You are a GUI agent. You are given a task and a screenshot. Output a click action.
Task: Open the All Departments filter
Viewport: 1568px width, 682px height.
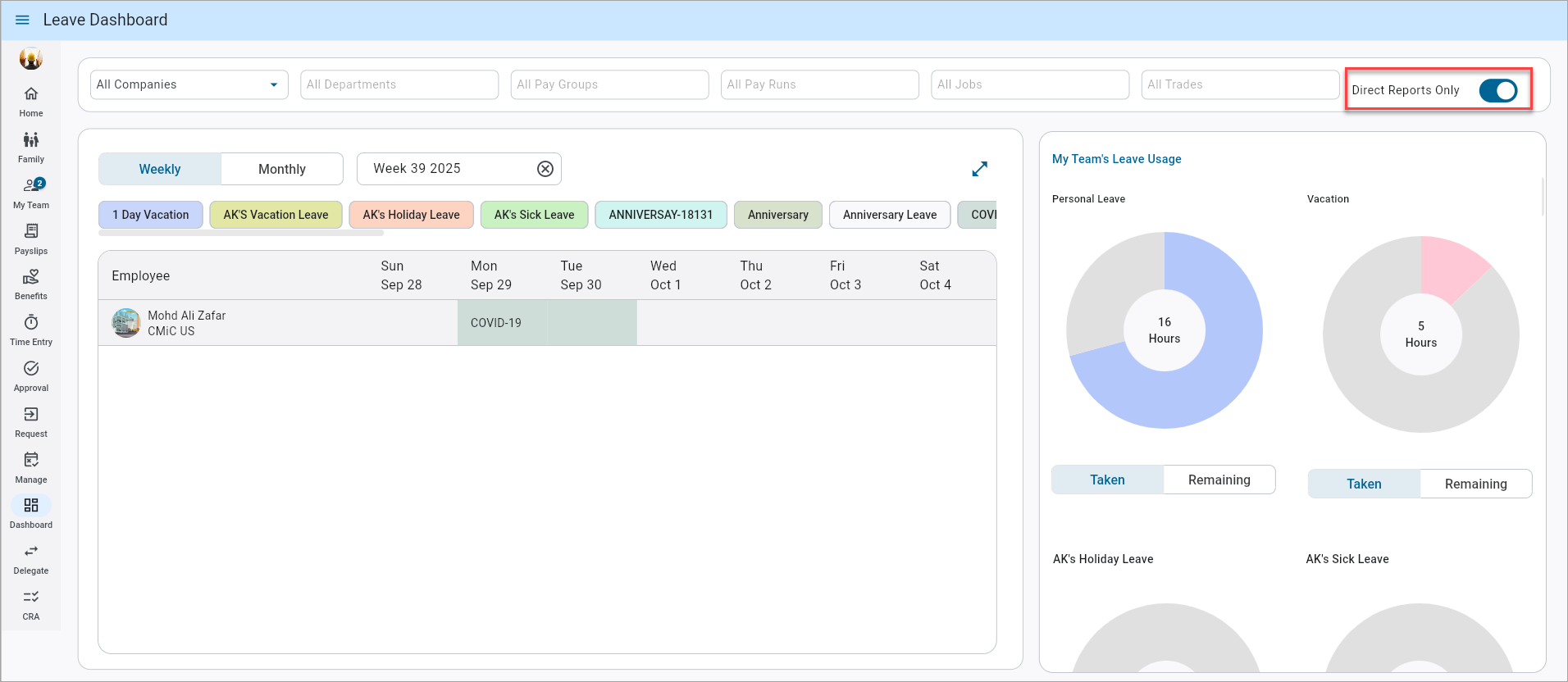pyautogui.click(x=399, y=84)
